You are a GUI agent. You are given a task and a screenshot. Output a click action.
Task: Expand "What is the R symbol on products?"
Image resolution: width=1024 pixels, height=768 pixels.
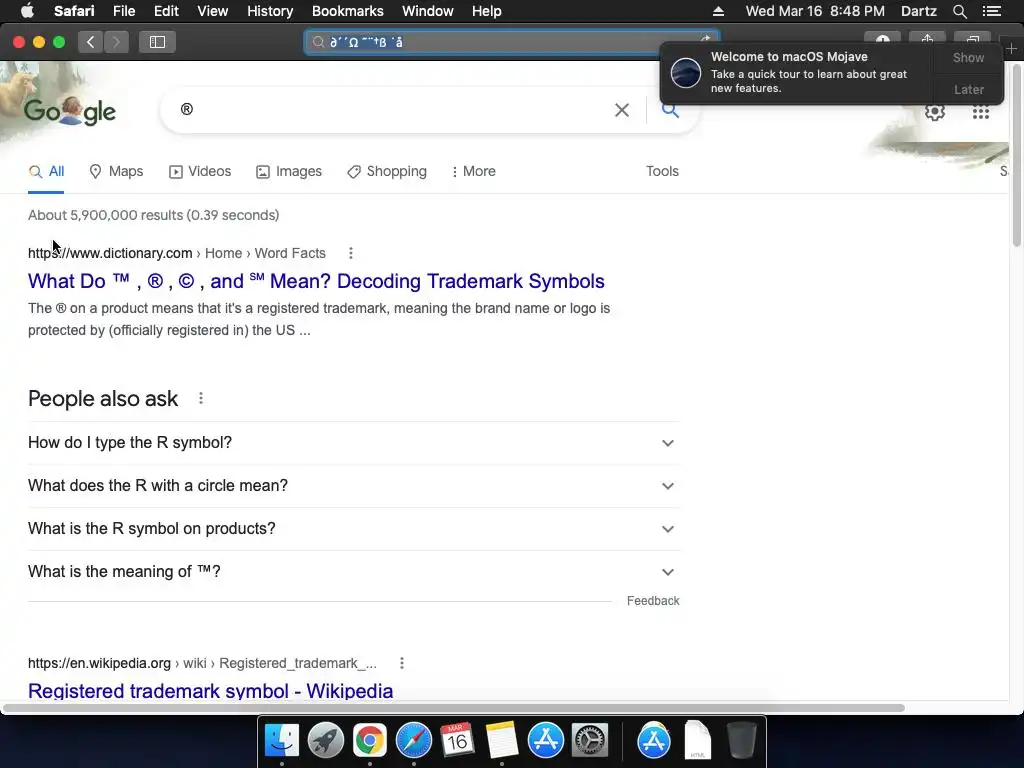[354, 529]
